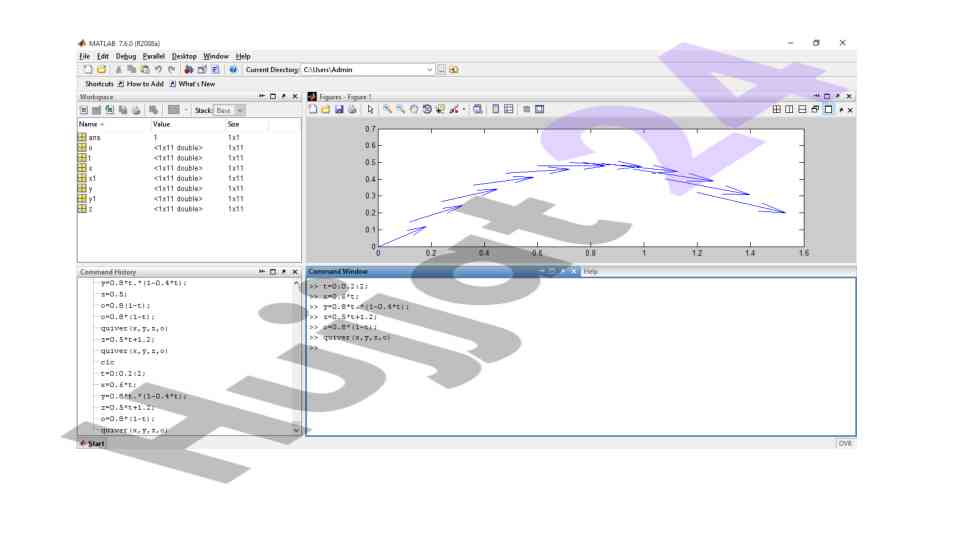Switch to the Help tab
This screenshot has height=540, width=961.
coord(591,271)
